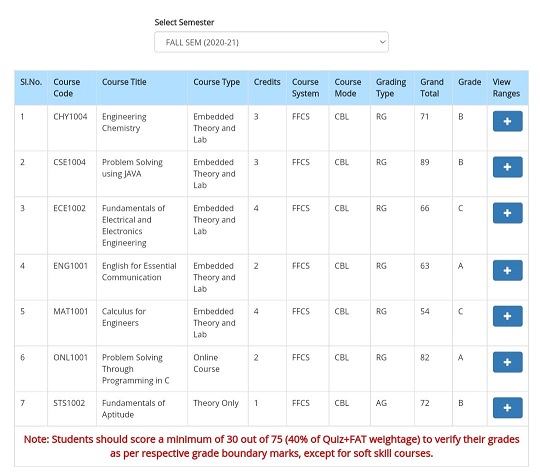
Task: Expand view ranges for ECE1002 course
Action: coord(507,213)
